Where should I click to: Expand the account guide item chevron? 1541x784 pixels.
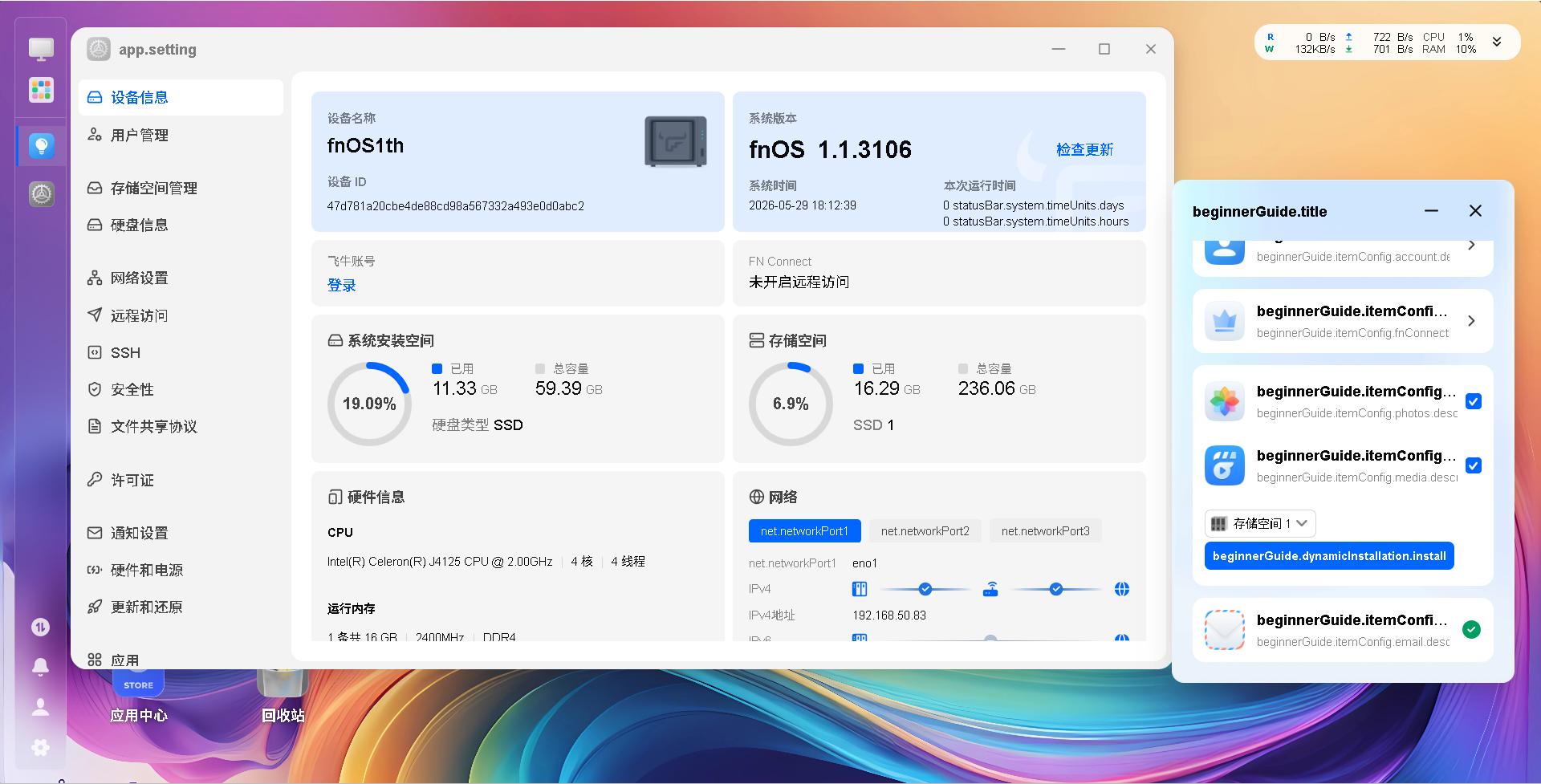[1471, 246]
